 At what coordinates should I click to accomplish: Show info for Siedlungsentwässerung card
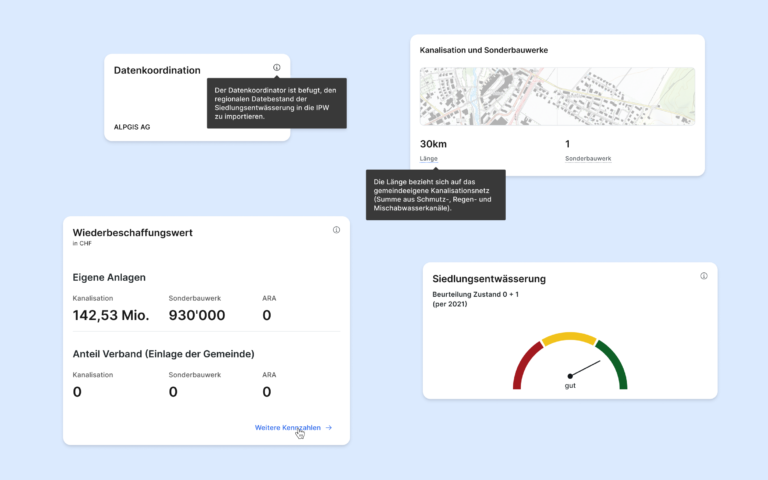(704, 276)
